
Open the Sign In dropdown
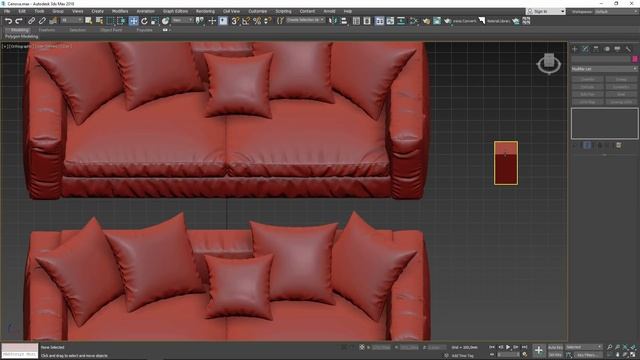point(546,11)
